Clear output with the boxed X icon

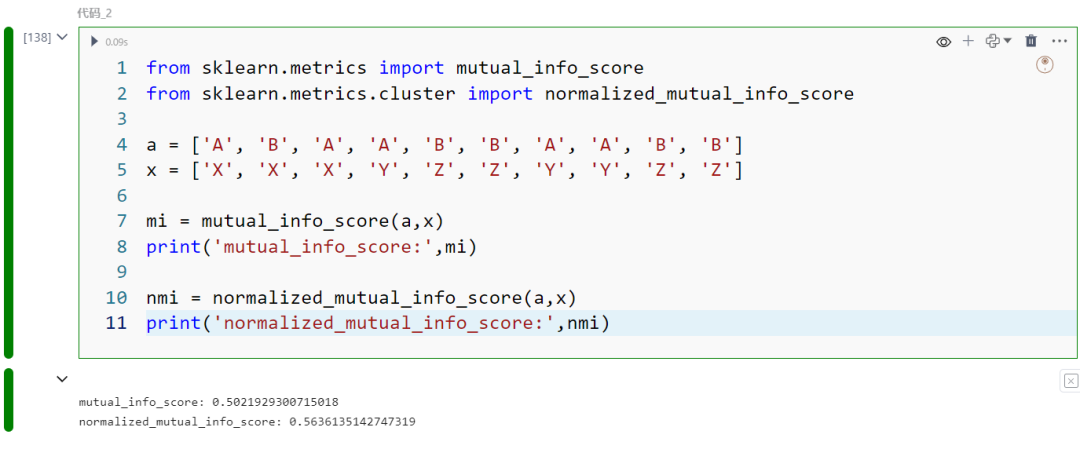(1070, 381)
